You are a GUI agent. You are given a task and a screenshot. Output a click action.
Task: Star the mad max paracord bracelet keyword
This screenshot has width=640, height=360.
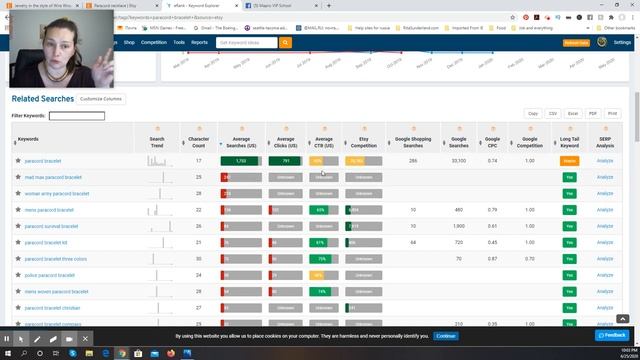[x=18, y=177]
